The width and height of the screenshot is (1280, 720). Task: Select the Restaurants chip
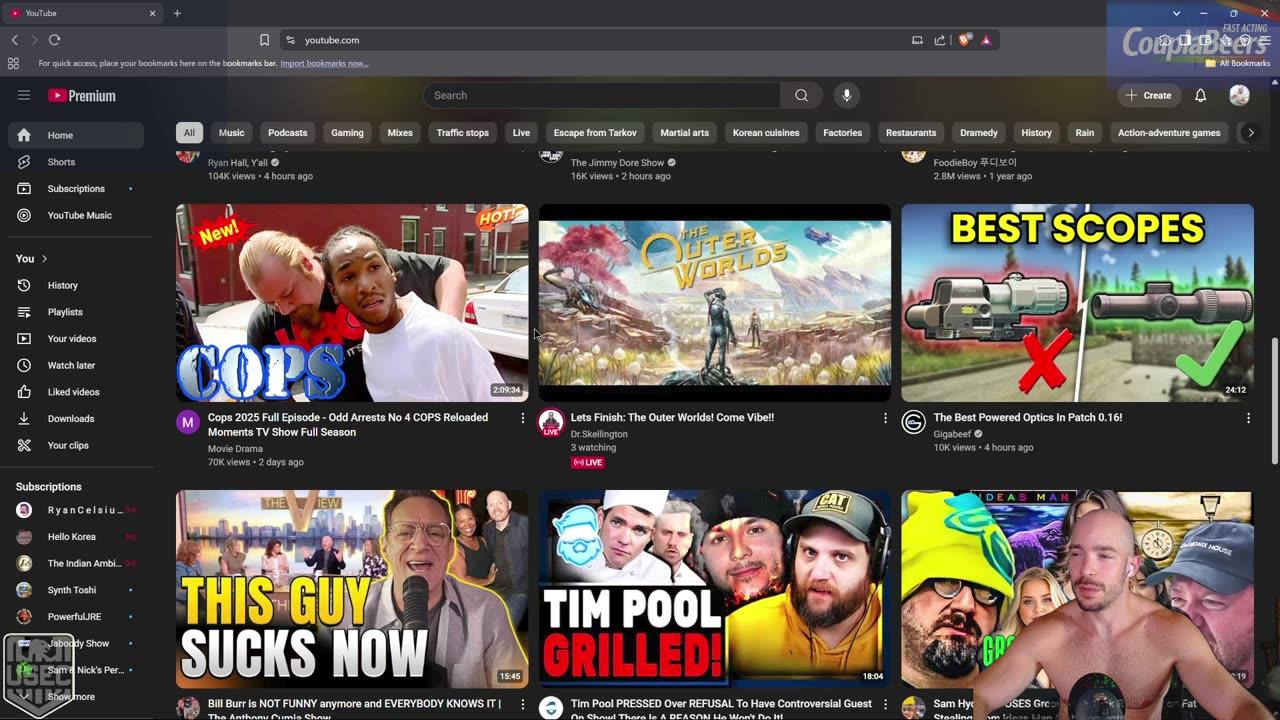click(x=911, y=133)
